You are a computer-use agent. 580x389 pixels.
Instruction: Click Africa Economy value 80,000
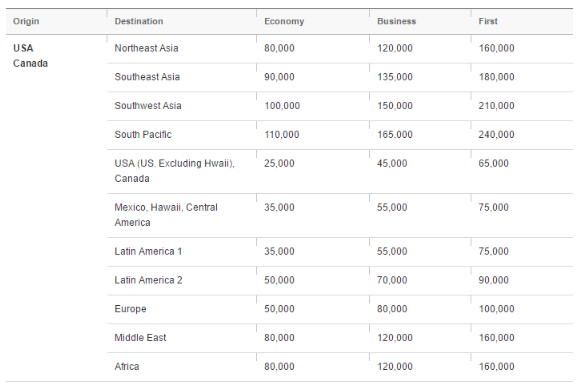click(279, 366)
